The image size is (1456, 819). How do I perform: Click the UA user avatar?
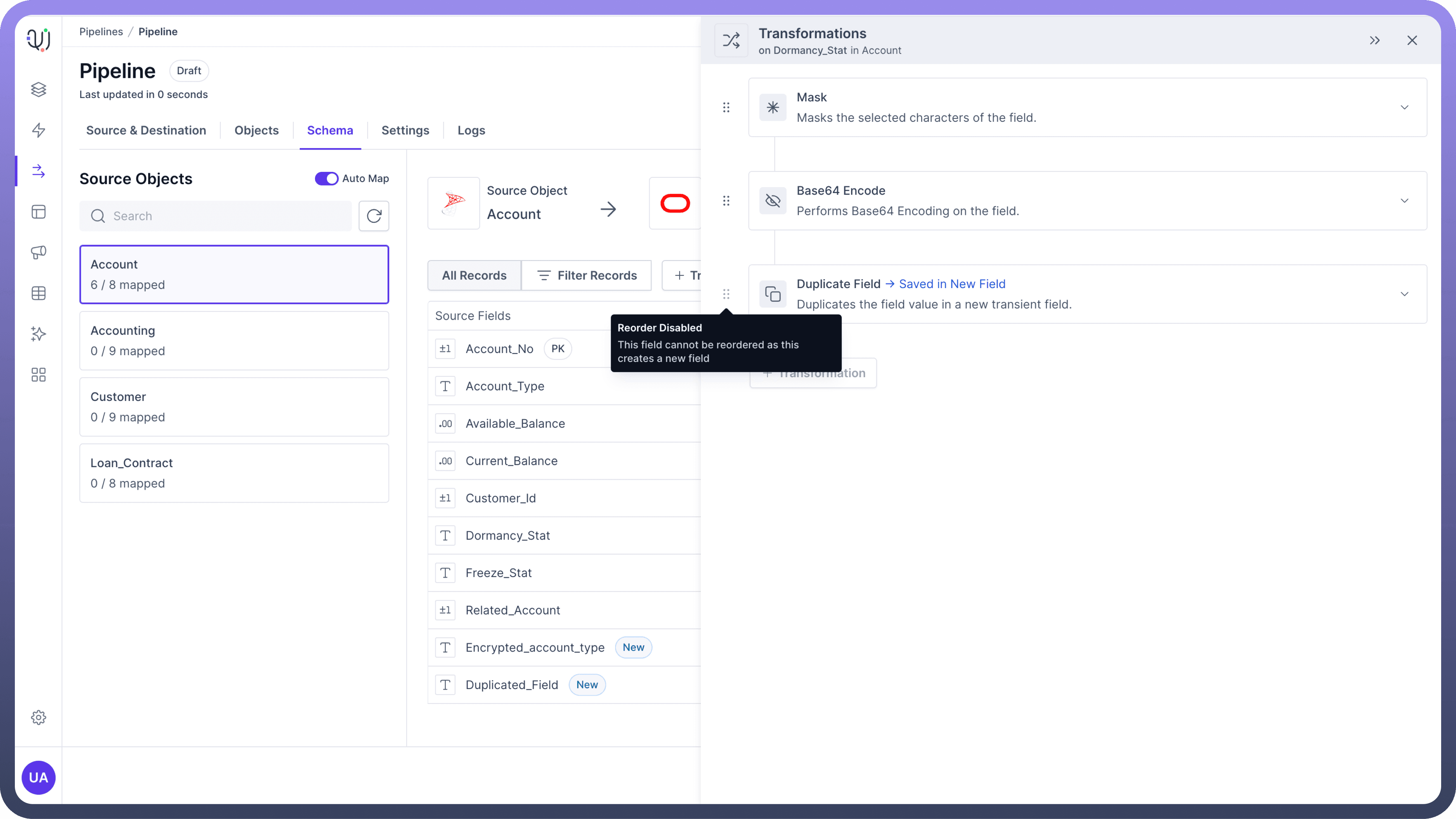pos(38,777)
